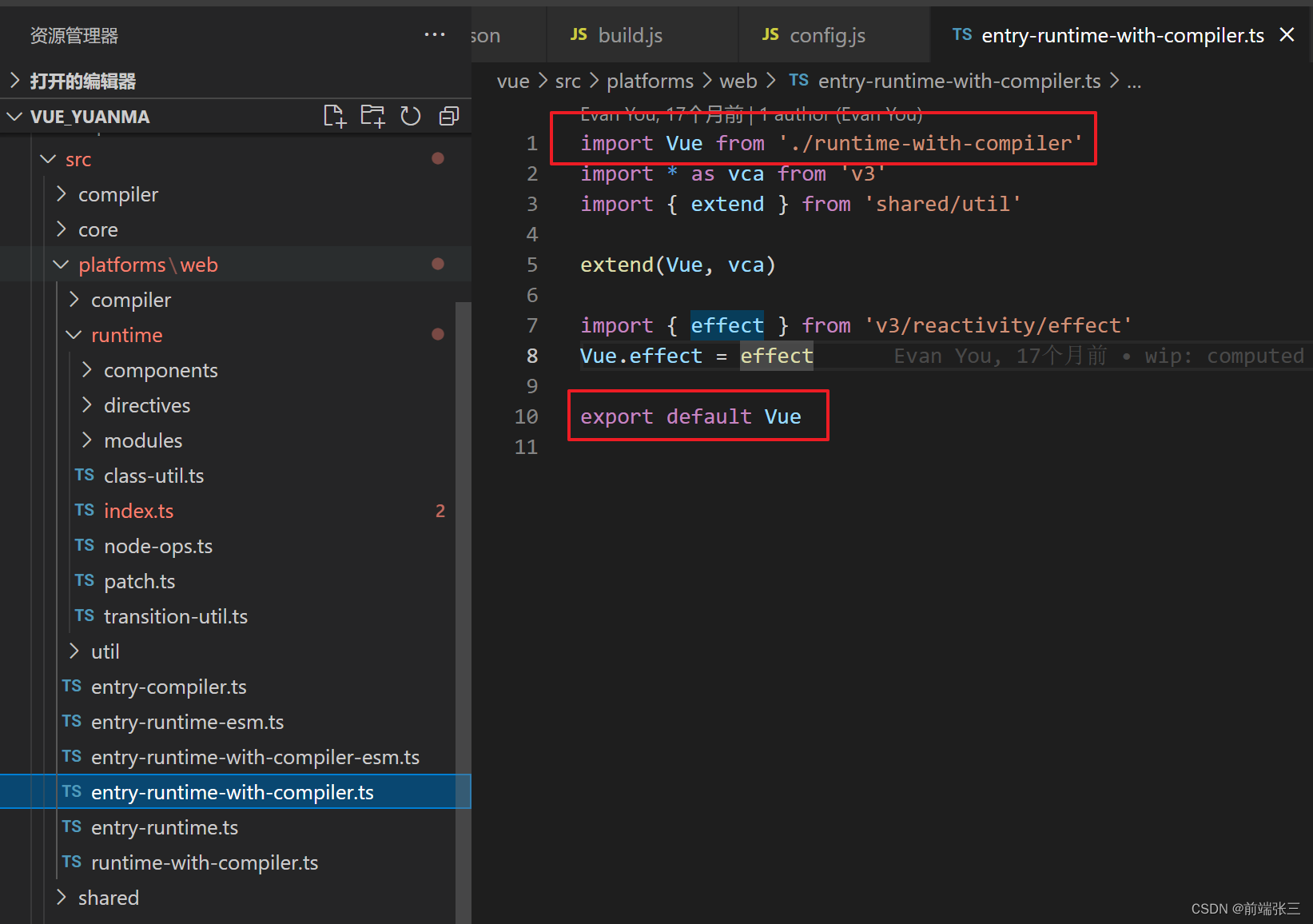
Task: Switch to the build.js tab
Action: 642,34
